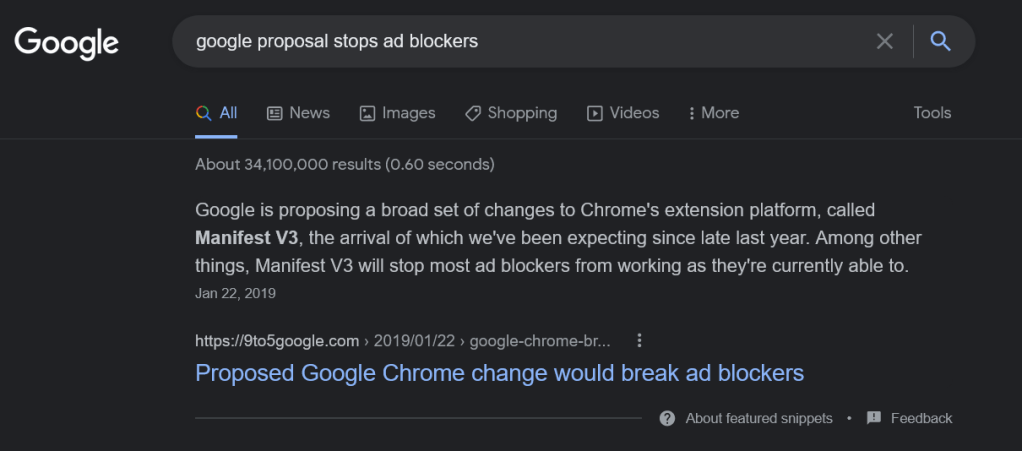
Task: Click the question mark snippet icon
Action: (x=667, y=418)
